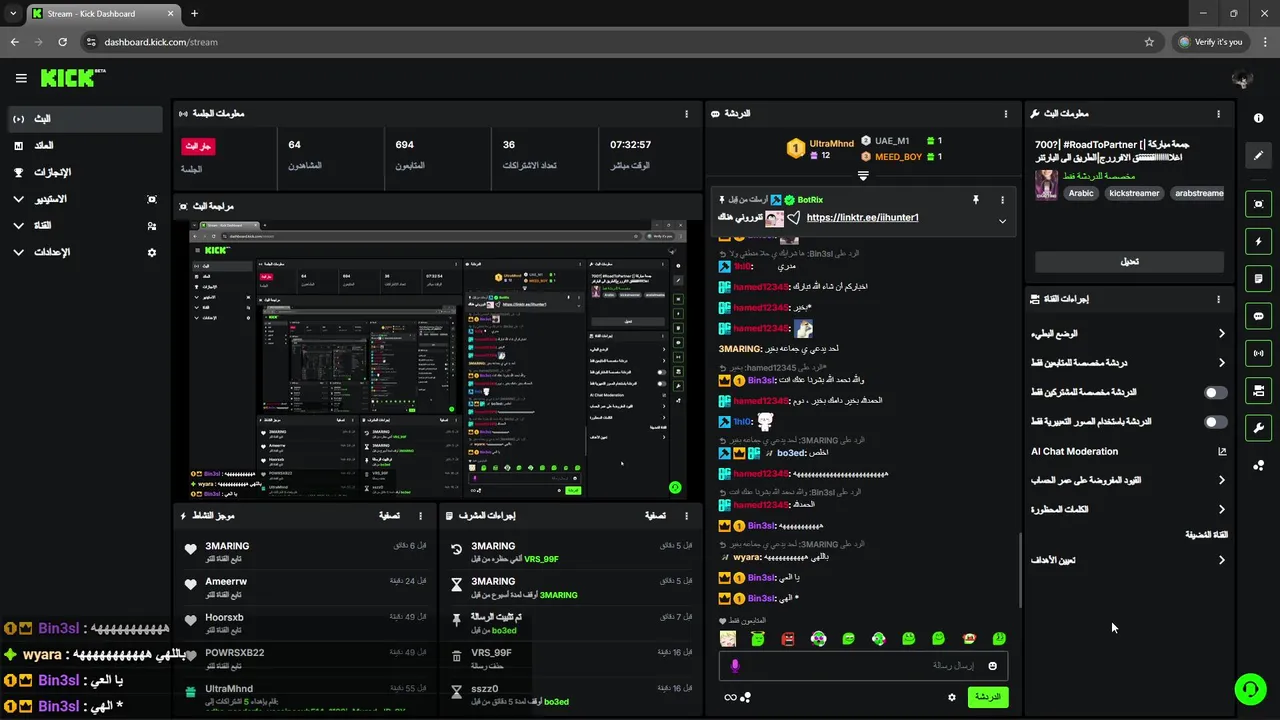The image size is (1280, 720).
Task: Click the live (جار البث) status badge
Action: tap(198, 146)
